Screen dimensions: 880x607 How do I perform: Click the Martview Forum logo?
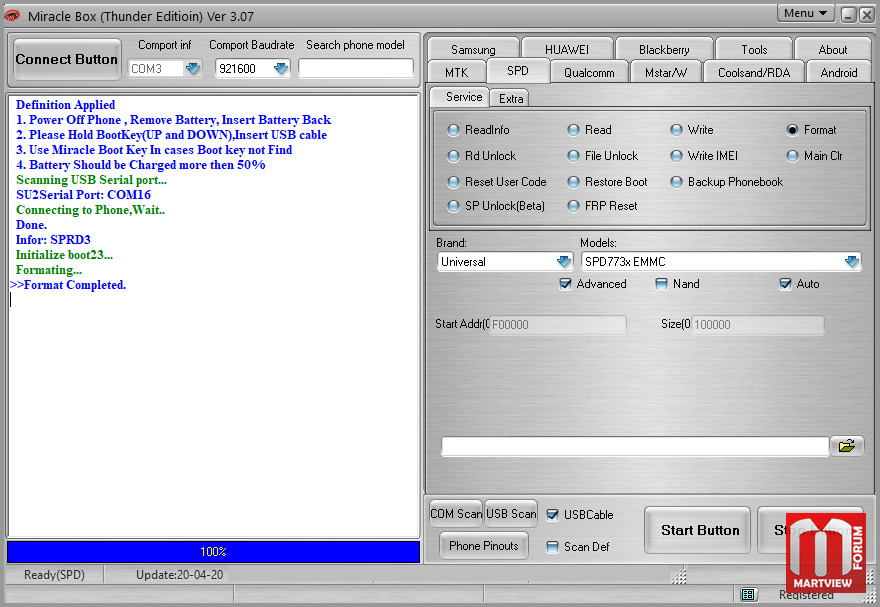(x=824, y=553)
